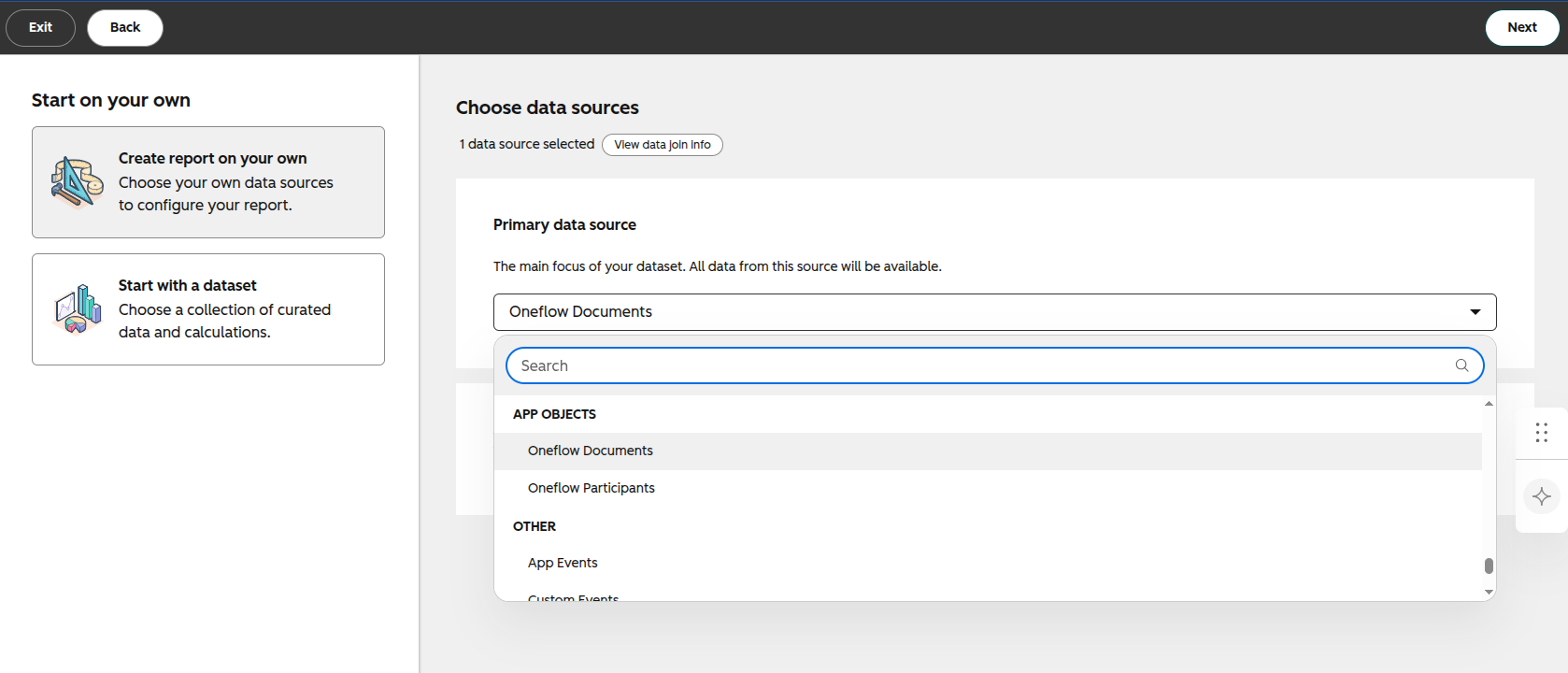Focus the data source Search field

[994, 365]
